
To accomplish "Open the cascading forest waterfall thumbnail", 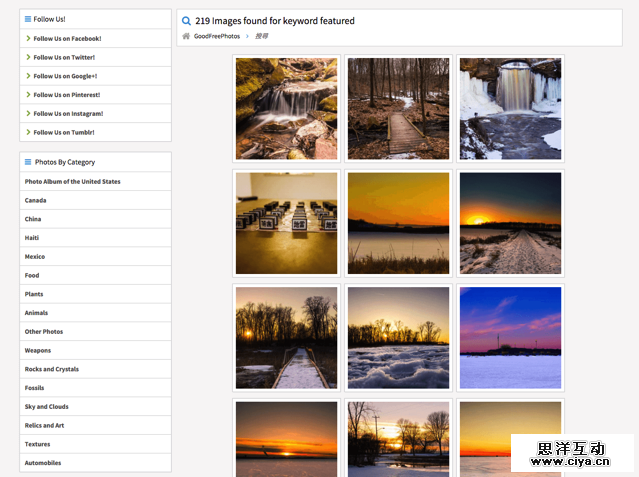I will (x=286, y=108).
